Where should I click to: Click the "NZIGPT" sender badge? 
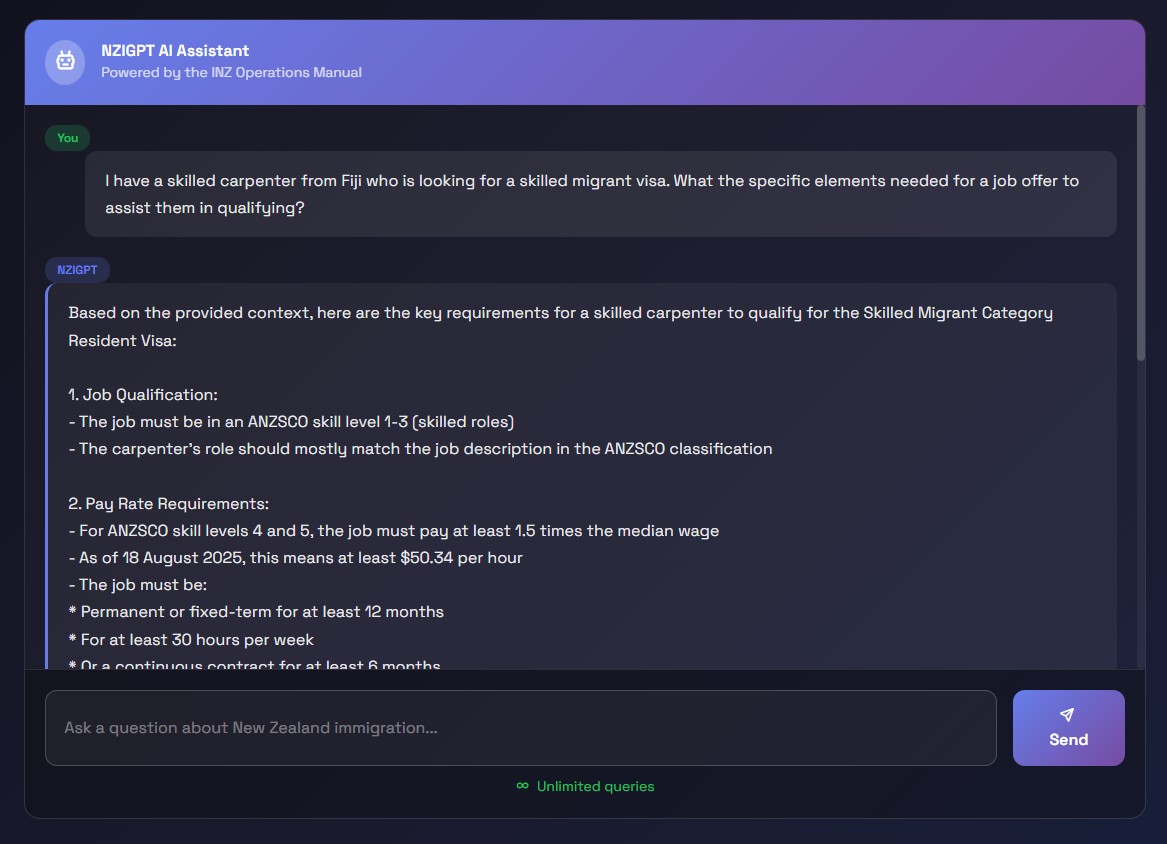pyautogui.click(x=77, y=270)
